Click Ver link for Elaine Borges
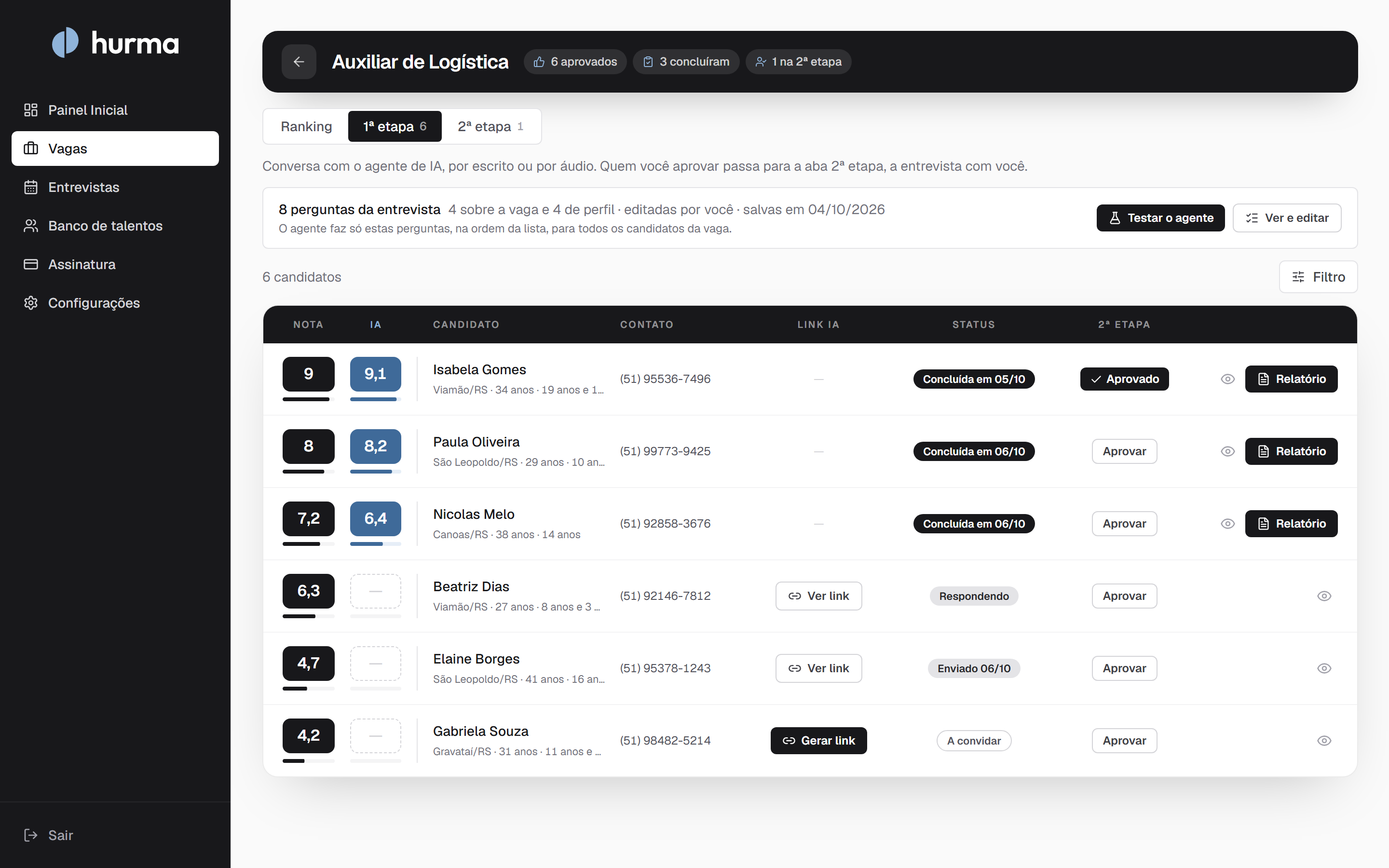This screenshot has height=868, width=1389. pyautogui.click(x=818, y=668)
